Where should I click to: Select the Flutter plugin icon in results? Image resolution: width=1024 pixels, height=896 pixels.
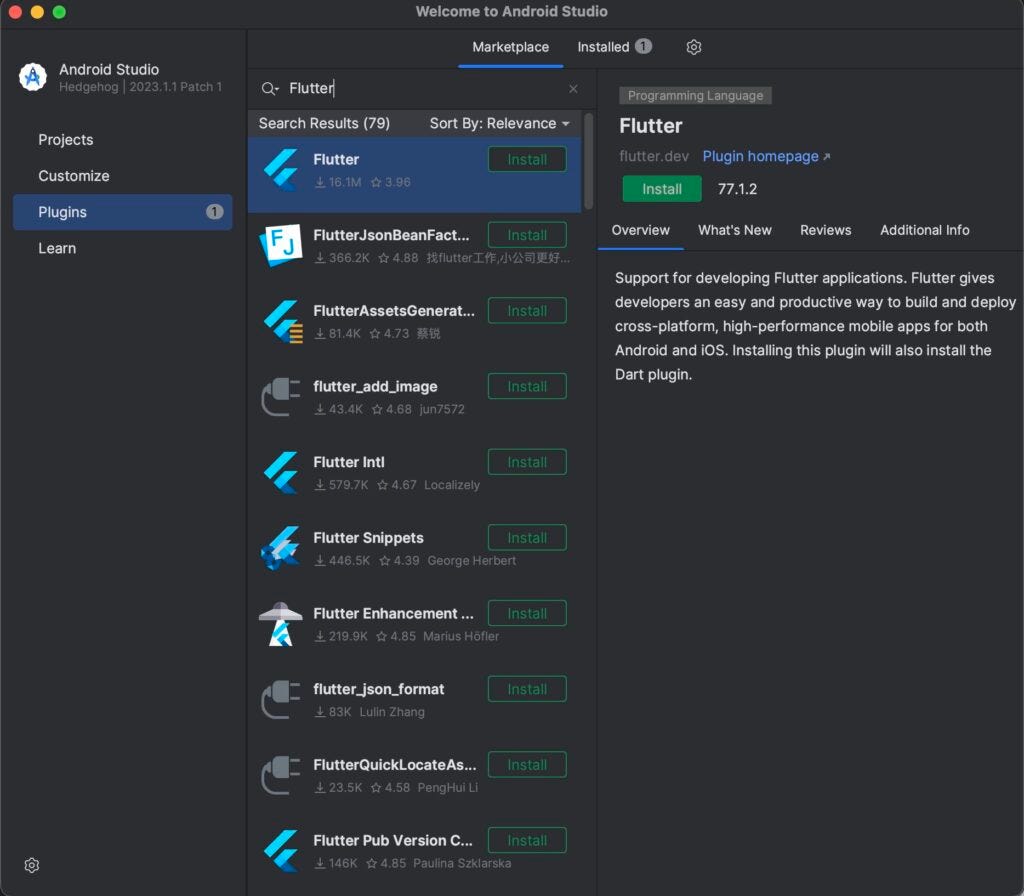tap(283, 169)
